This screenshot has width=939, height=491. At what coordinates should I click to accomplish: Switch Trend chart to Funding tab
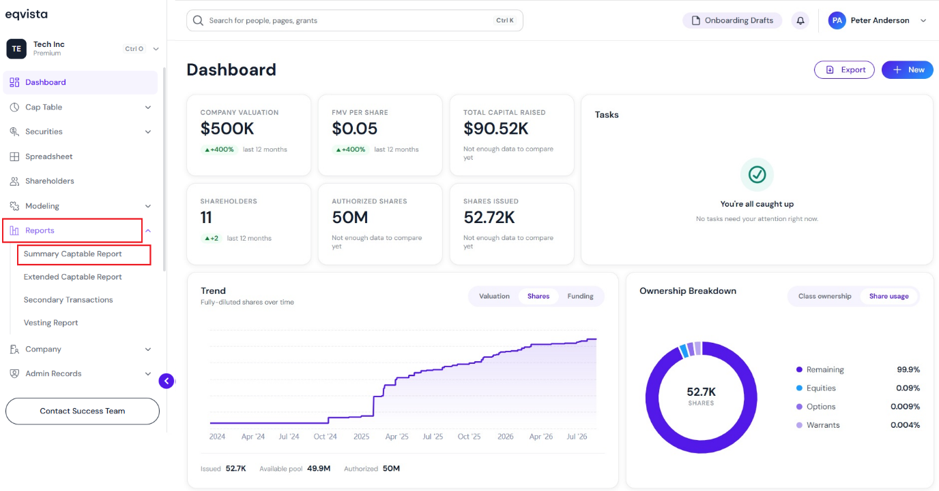(x=580, y=296)
